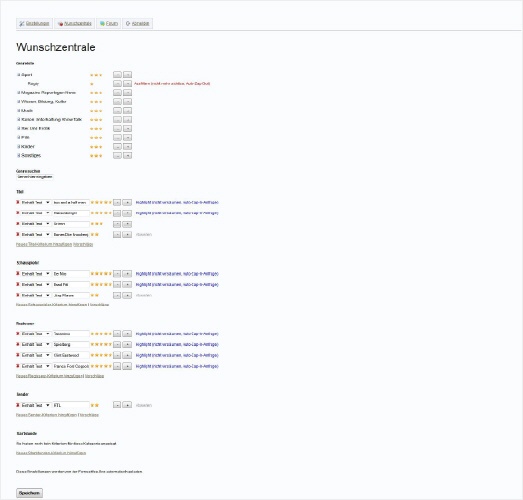The height and width of the screenshot is (500, 523).
Task: Expand the Sport genre tree
Action: coord(19,75)
